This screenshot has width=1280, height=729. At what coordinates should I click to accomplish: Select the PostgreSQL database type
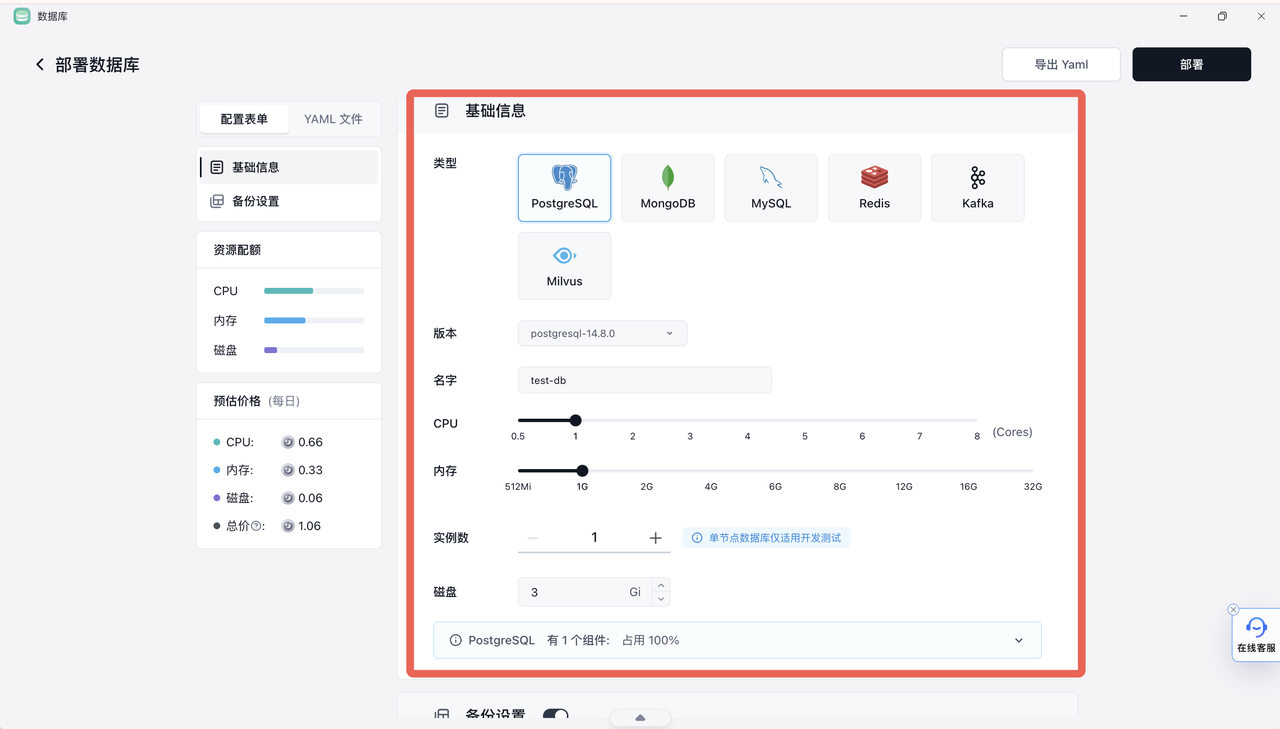564,188
